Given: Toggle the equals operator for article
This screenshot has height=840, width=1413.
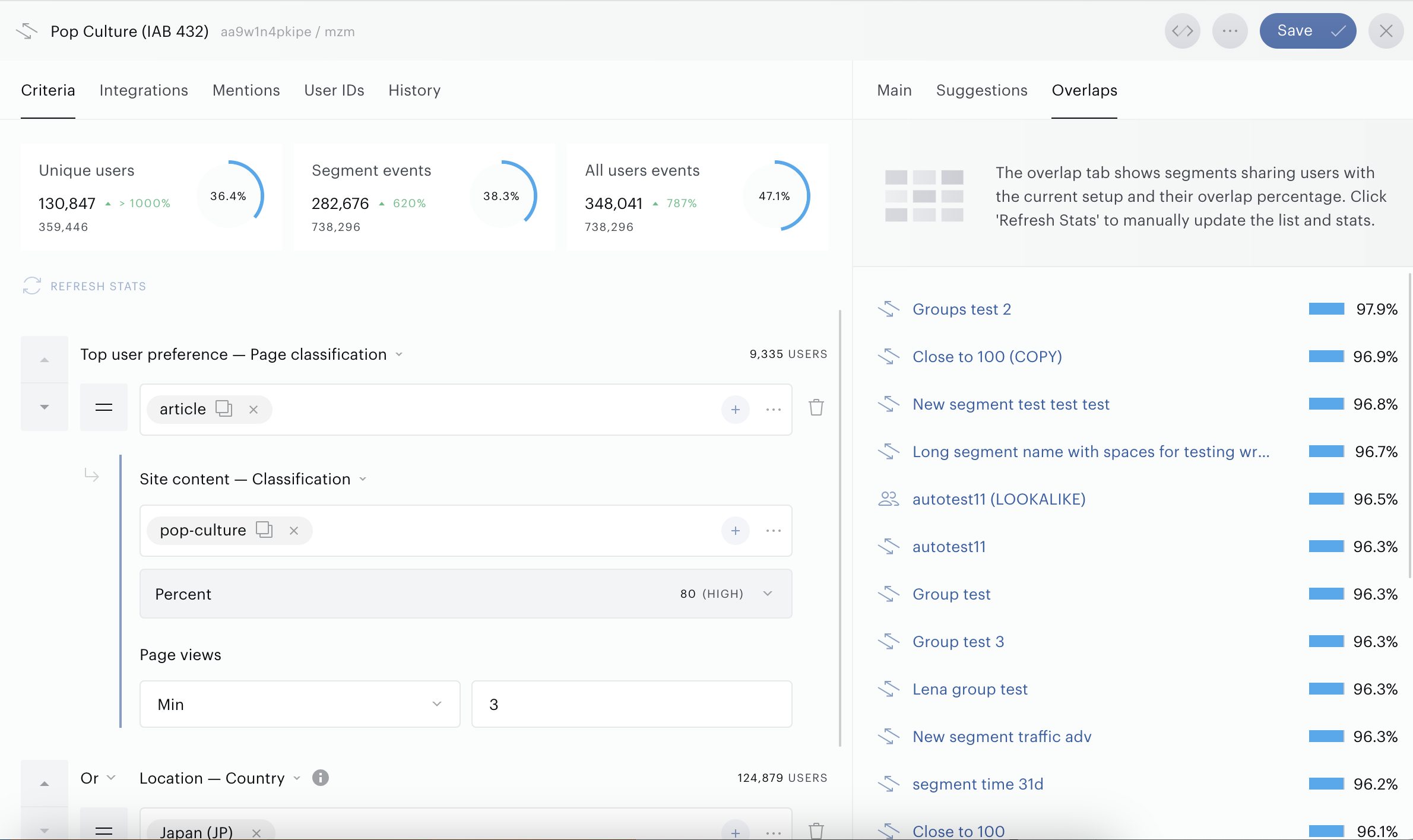Looking at the screenshot, I should pos(104,407).
